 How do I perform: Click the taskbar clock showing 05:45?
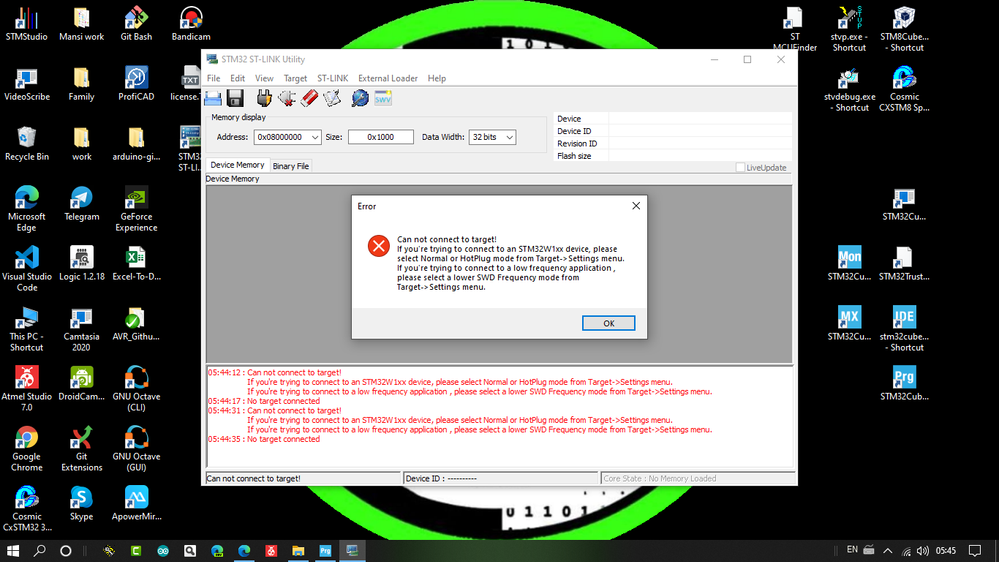click(x=946, y=551)
